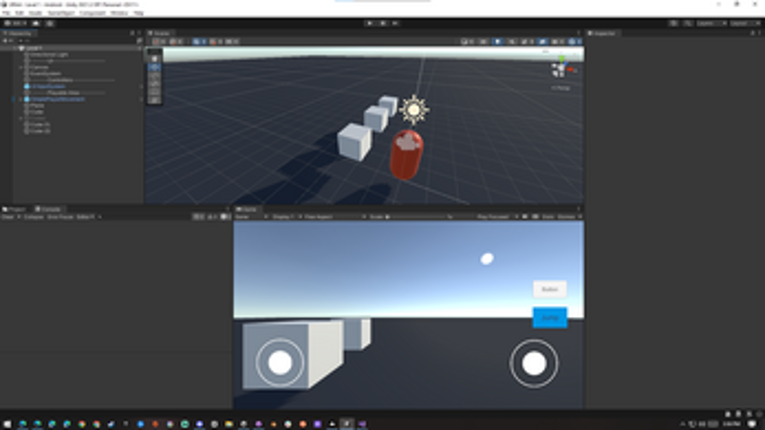Open the Hierarchy add (+) dropdown
The height and width of the screenshot is (430, 765).
click(x=7, y=41)
